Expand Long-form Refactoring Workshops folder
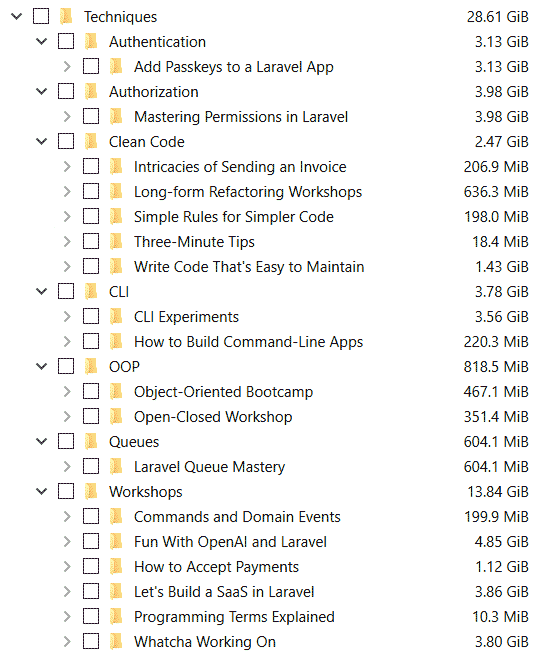537x659 pixels. 67,192
